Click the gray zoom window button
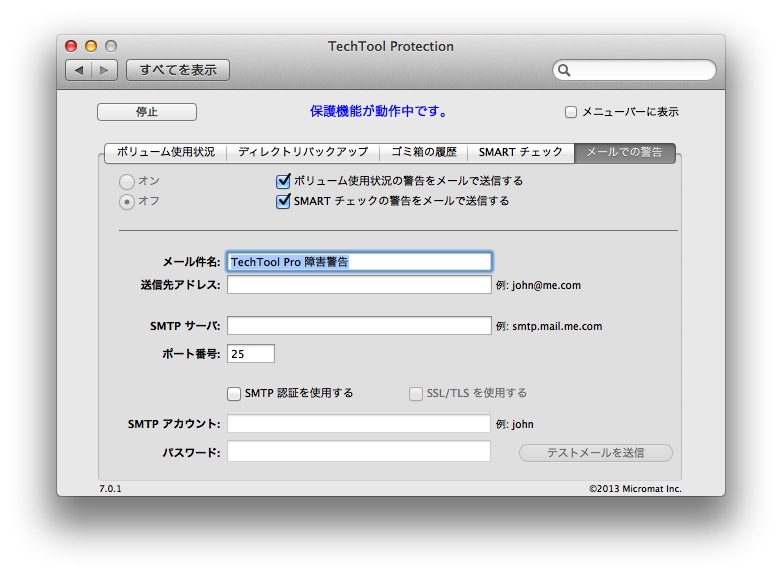The image size is (782, 575). point(111,46)
